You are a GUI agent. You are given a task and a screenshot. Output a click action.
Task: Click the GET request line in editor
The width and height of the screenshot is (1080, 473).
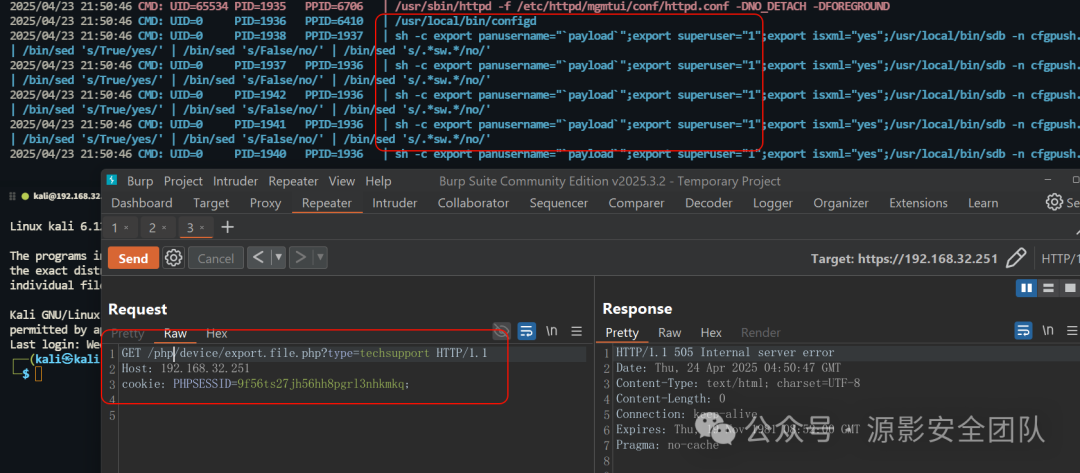[x=304, y=353]
